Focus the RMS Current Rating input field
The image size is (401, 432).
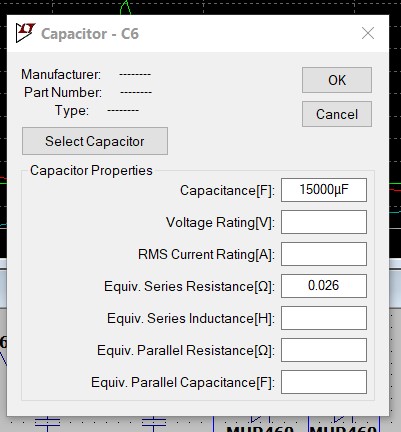324,254
